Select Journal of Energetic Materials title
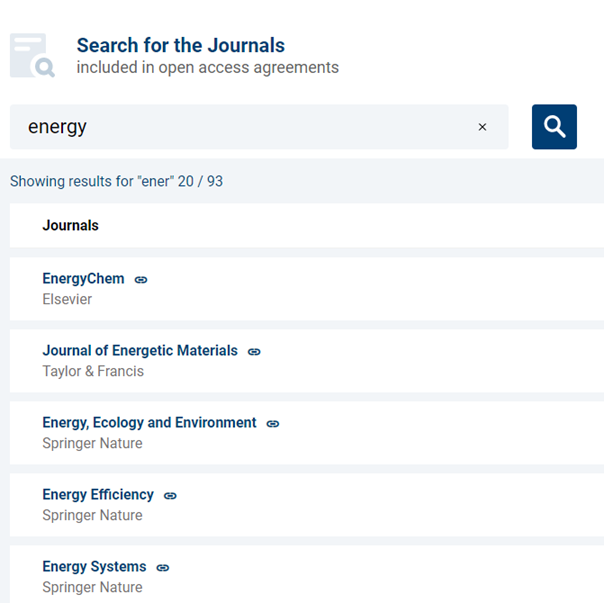 tap(140, 351)
